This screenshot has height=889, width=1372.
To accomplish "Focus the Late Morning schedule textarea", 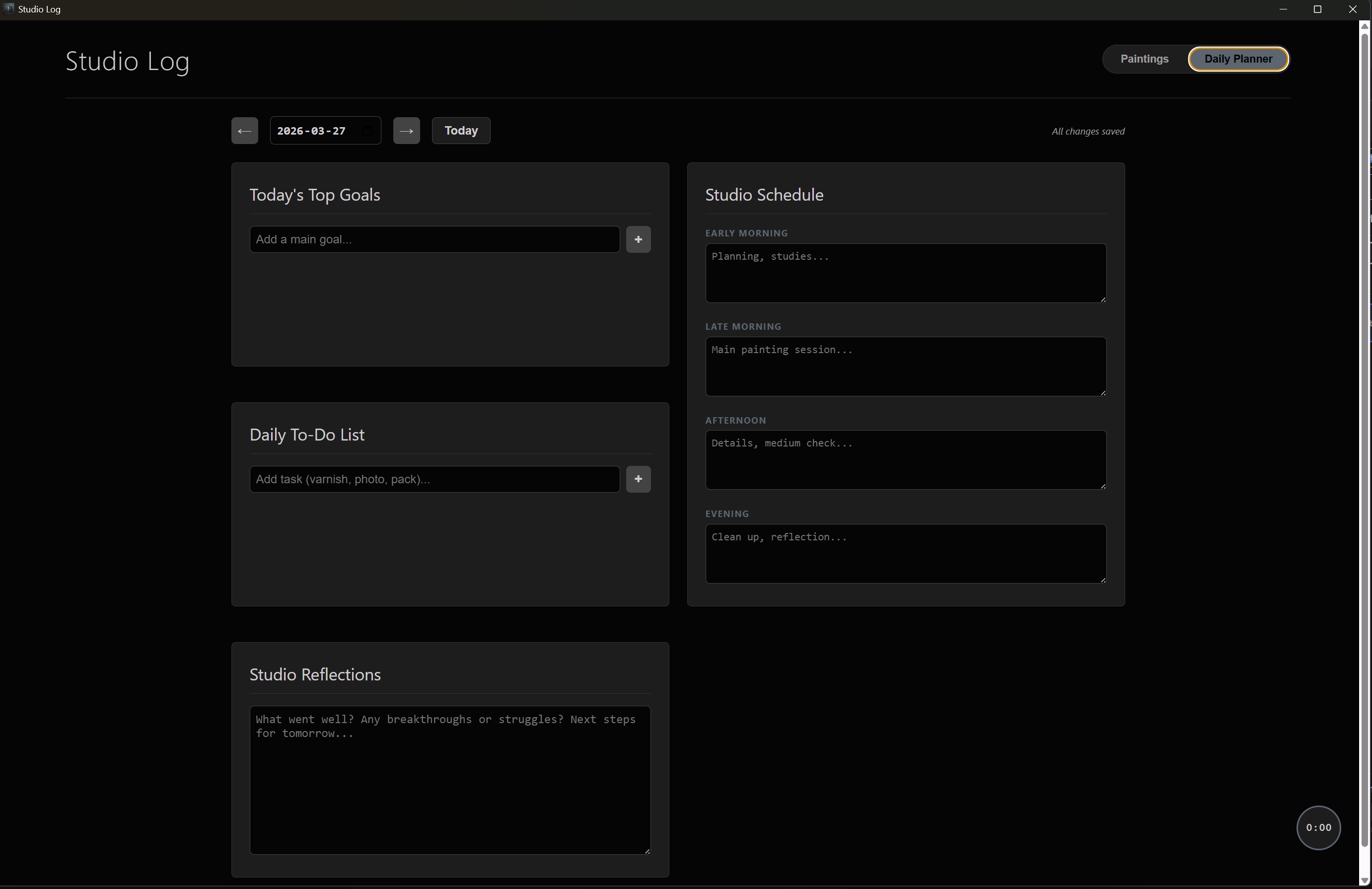I will point(906,367).
